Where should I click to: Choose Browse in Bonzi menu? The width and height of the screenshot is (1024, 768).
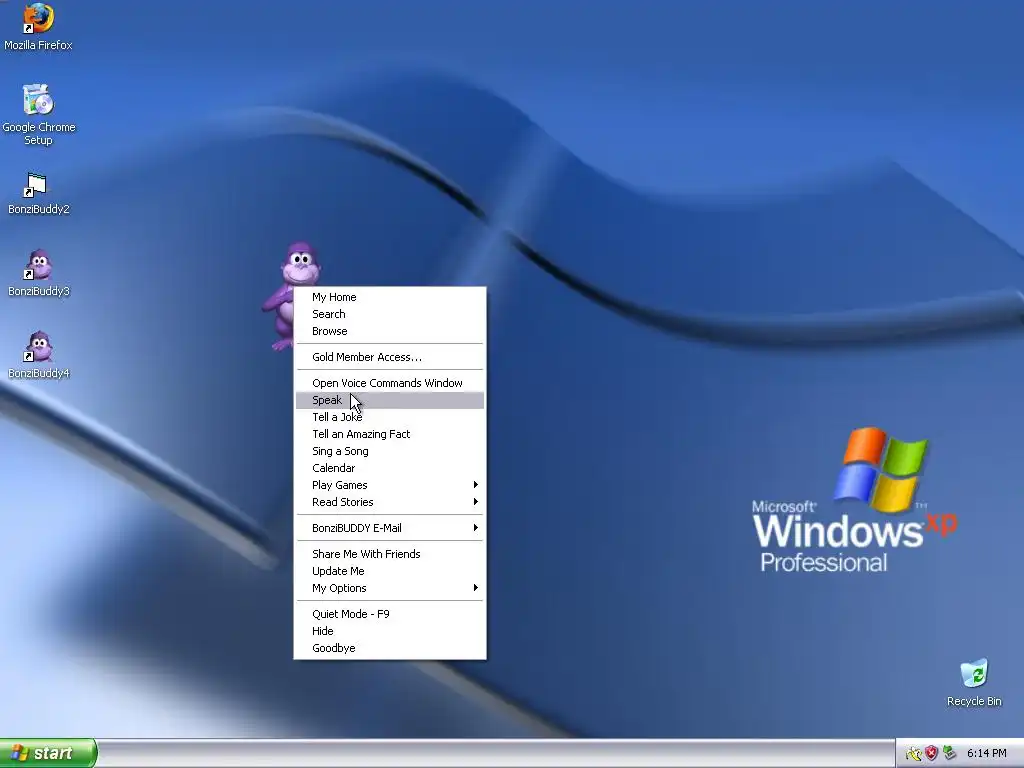click(390, 331)
